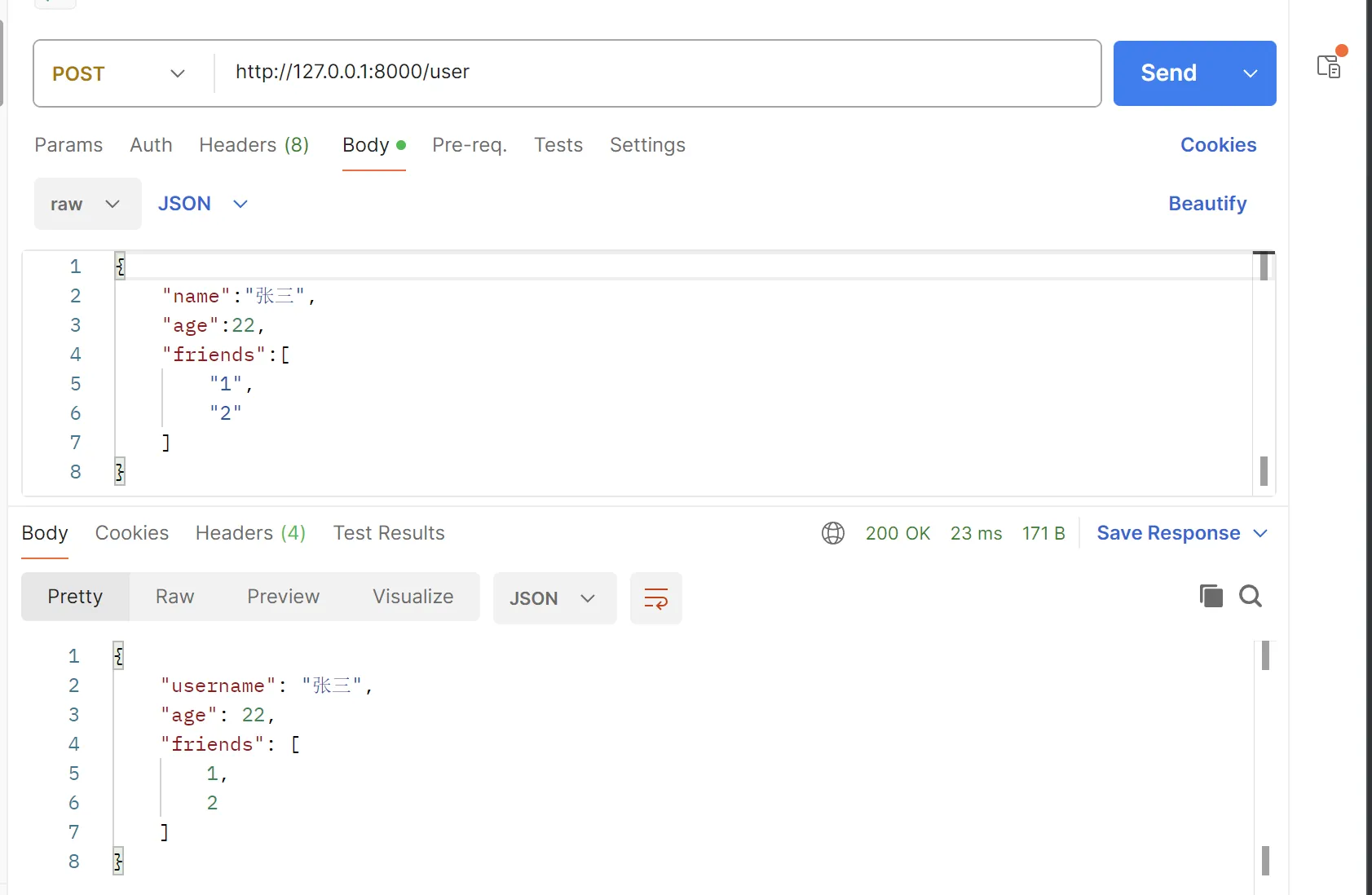
Task: Open the response Cookies tab
Action: pyautogui.click(x=132, y=533)
